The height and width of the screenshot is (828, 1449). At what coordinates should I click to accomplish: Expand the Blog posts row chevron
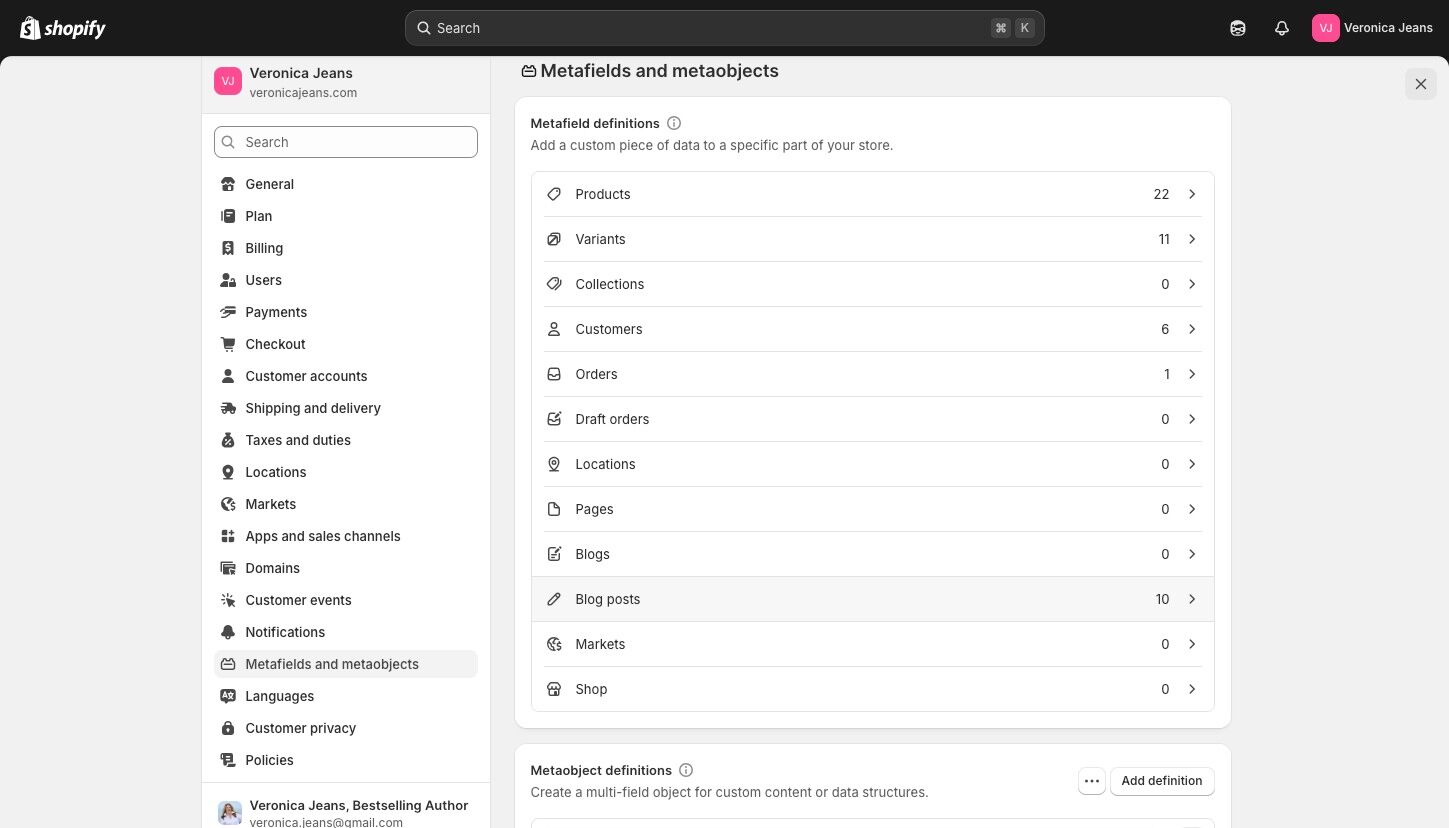pos(1192,599)
